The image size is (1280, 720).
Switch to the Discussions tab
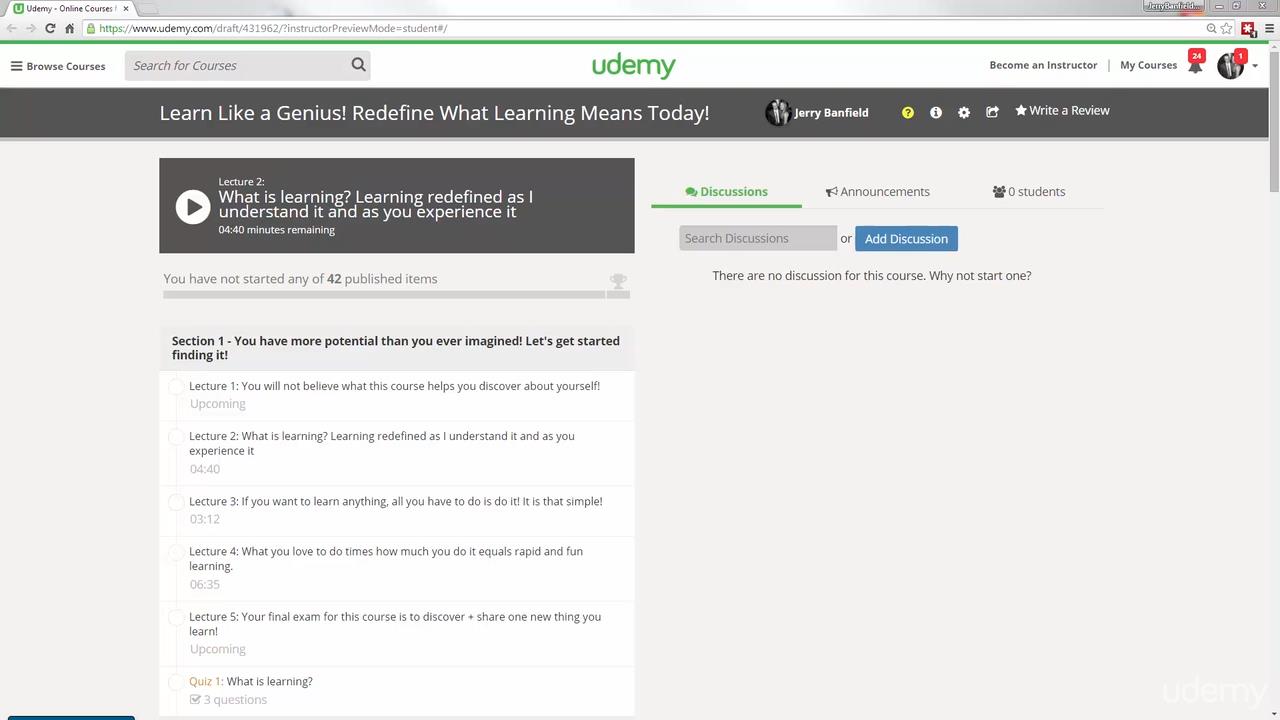click(x=726, y=191)
